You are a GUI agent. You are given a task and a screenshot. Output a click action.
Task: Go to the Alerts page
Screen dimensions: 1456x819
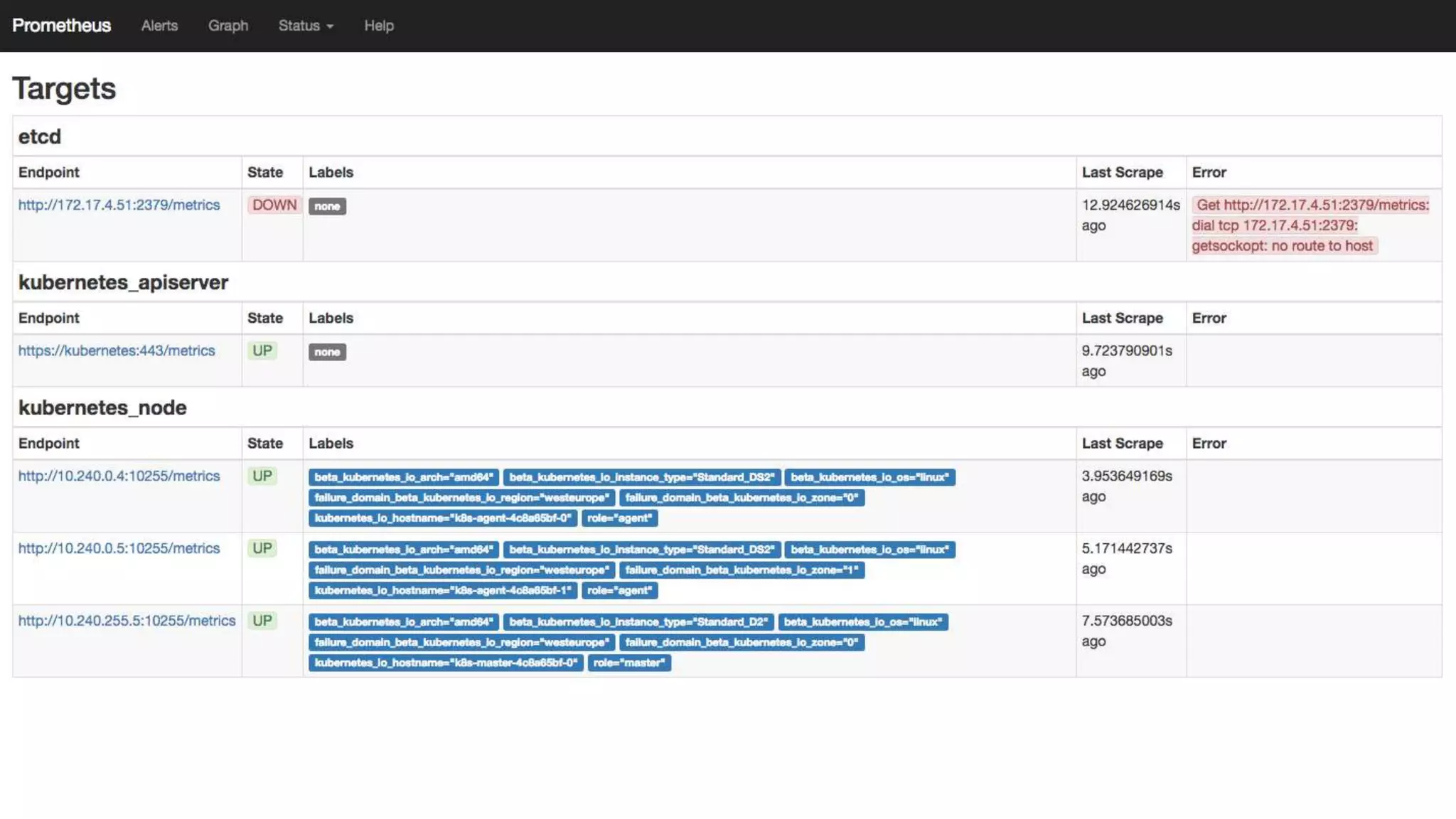click(159, 26)
